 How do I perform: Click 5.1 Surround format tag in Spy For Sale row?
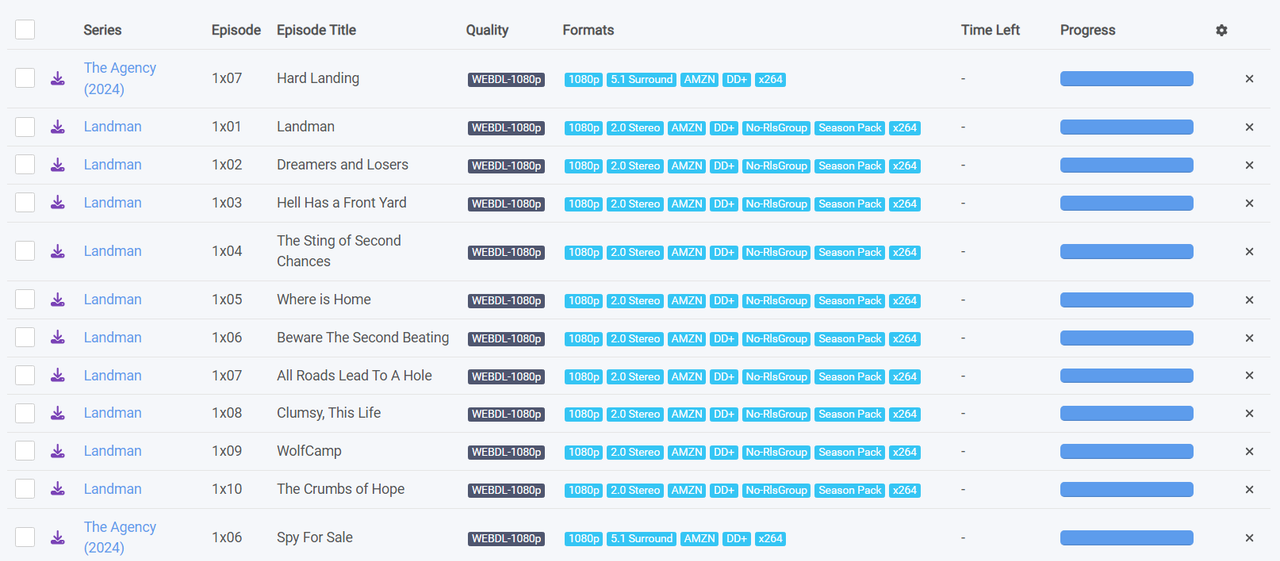click(x=641, y=539)
